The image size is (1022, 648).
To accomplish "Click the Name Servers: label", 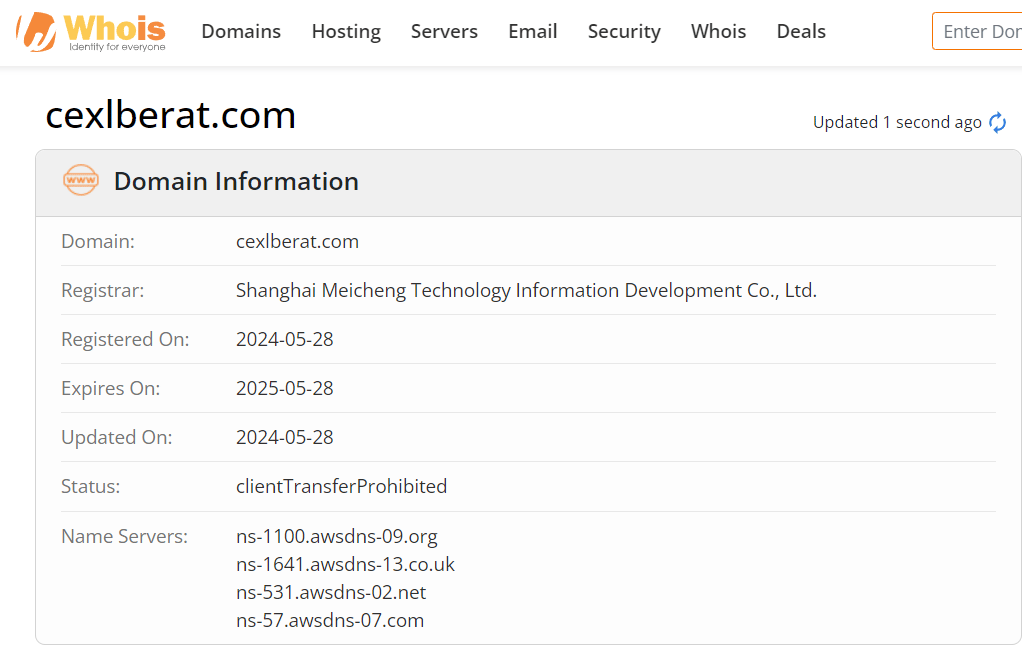I will (124, 537).
